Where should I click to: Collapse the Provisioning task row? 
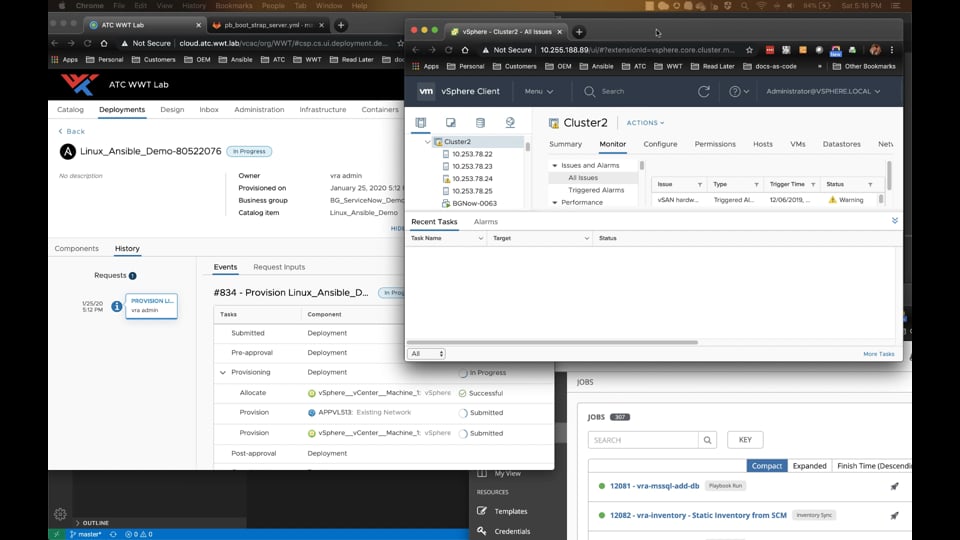pos(222,373)
